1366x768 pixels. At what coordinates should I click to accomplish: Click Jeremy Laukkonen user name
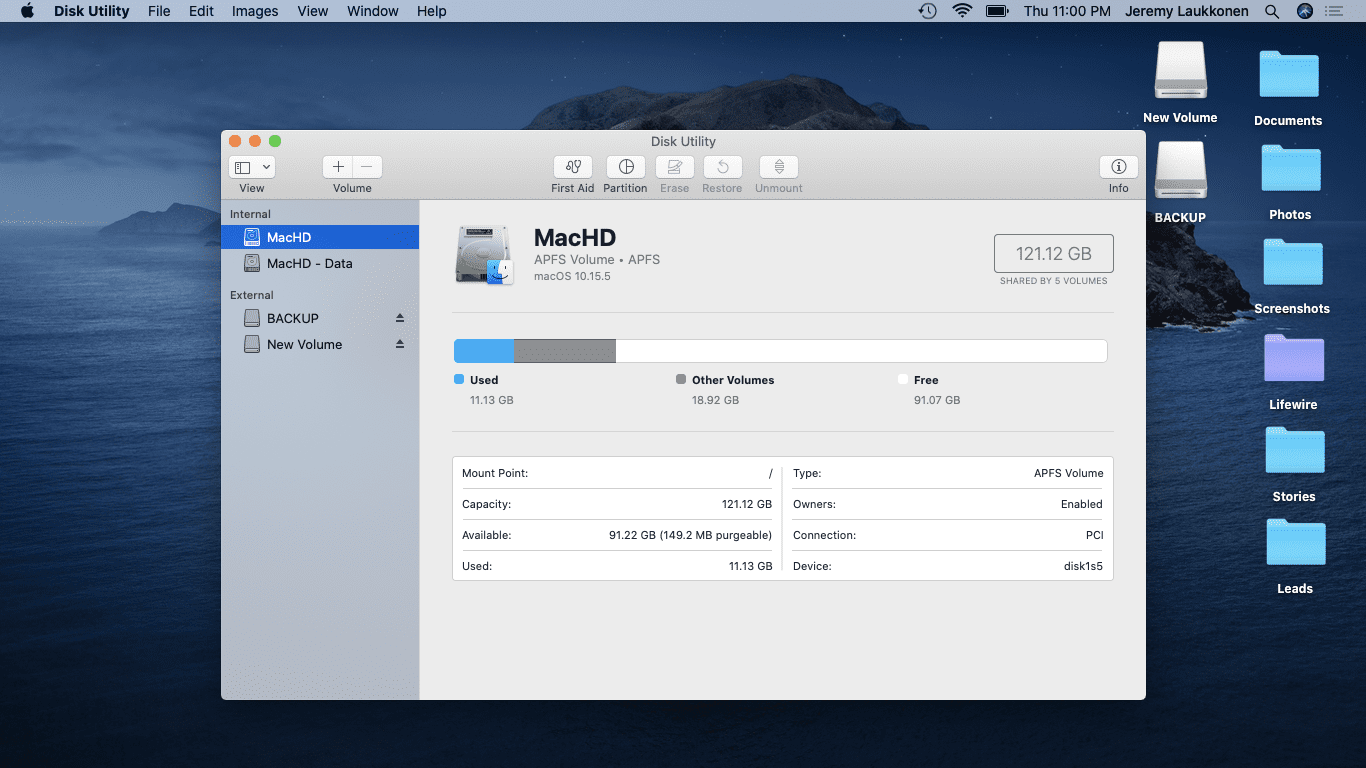pyautogui.click(x=1188, y=11)
